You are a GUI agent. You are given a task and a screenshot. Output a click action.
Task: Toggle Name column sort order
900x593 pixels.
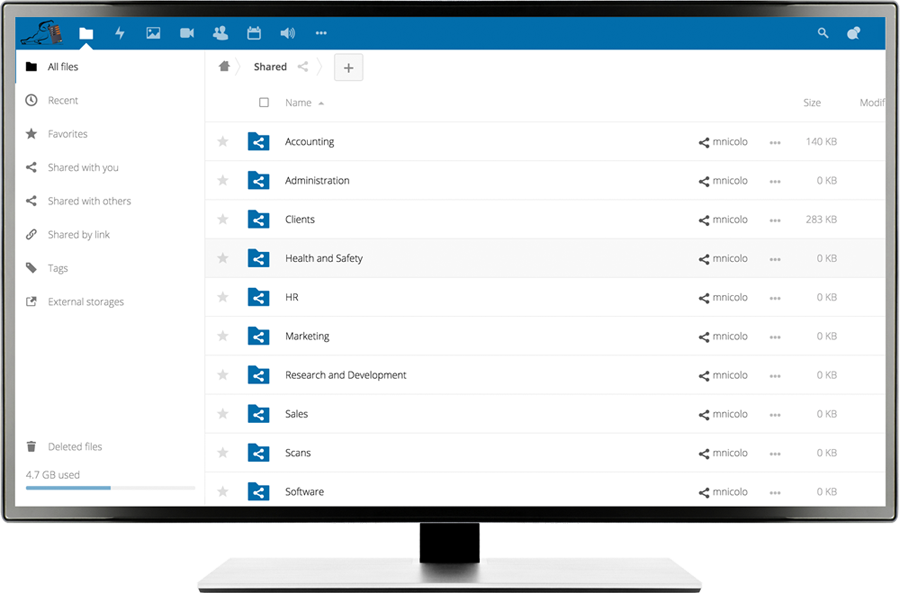click(299, 102)
